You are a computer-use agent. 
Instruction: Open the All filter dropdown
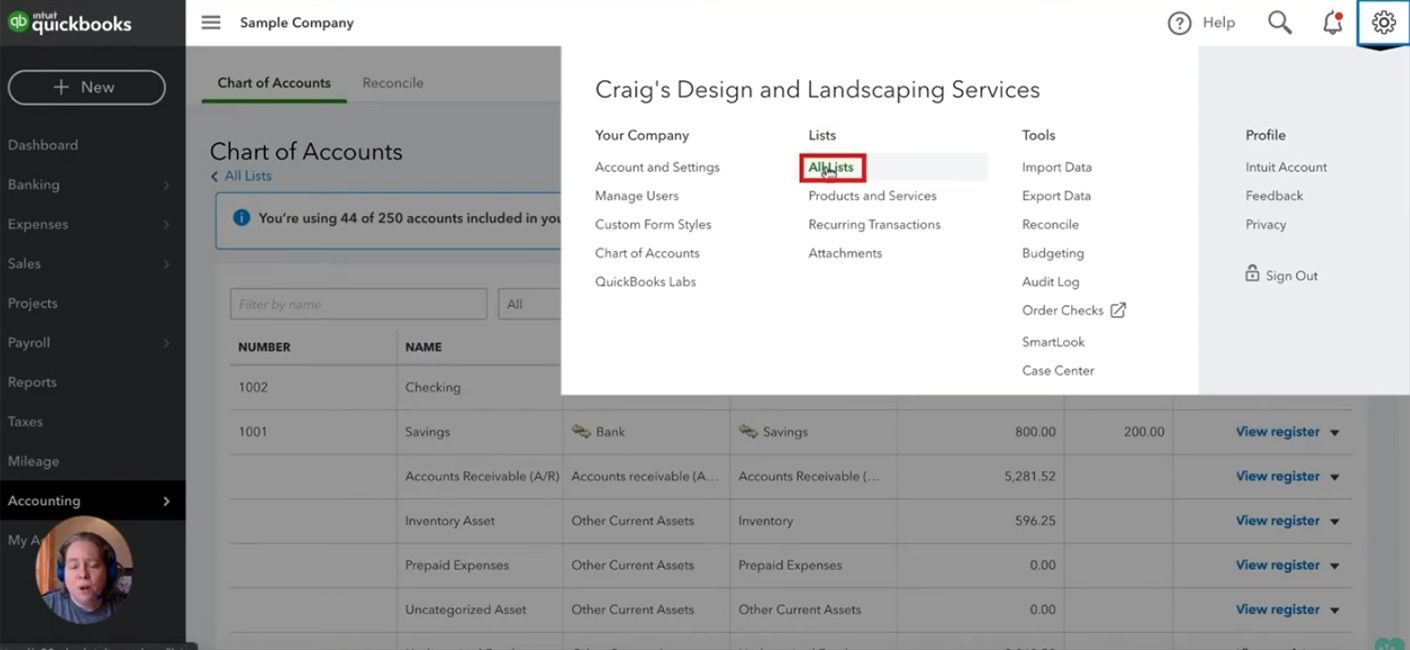pyautogui.click(x=529, y=304)
